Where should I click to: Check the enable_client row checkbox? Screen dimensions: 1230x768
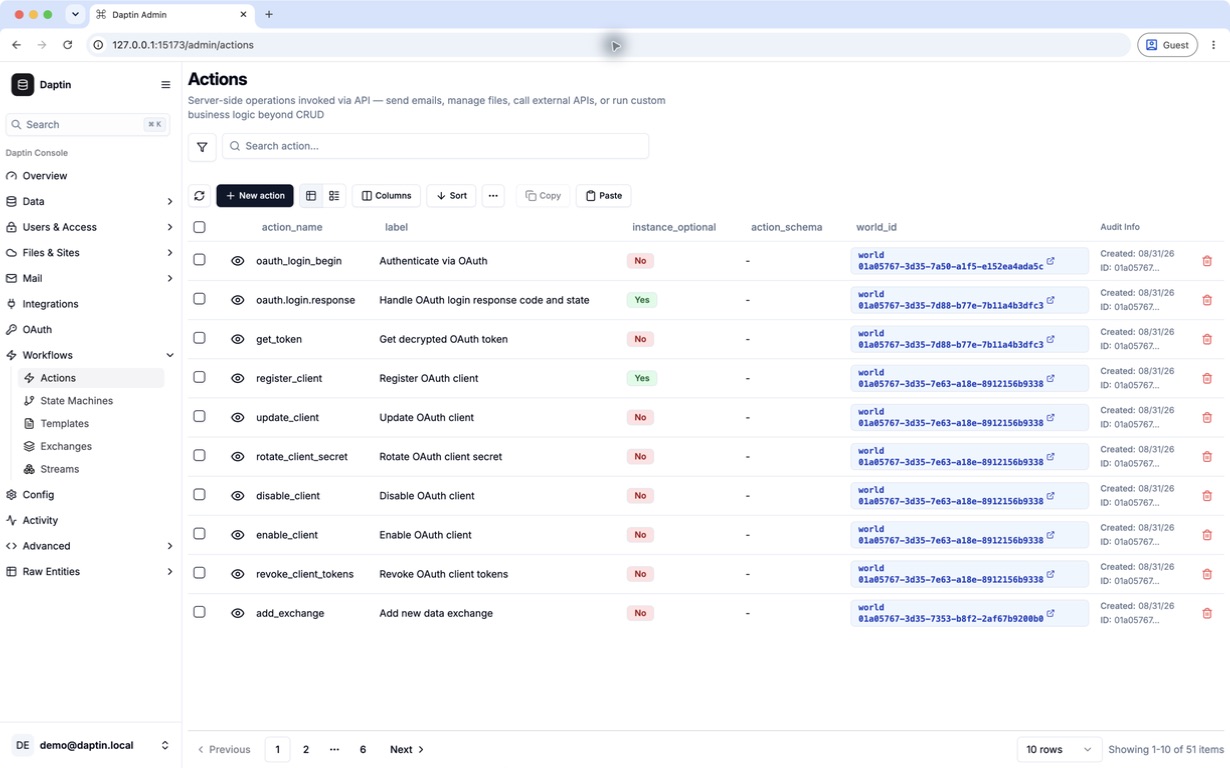[x=199, y=534]
